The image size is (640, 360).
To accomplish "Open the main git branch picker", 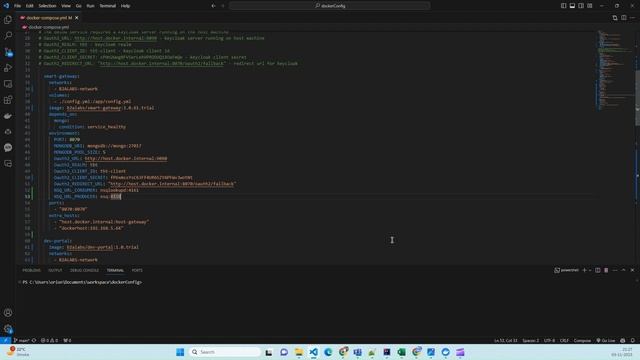I will tap(21, 340).
